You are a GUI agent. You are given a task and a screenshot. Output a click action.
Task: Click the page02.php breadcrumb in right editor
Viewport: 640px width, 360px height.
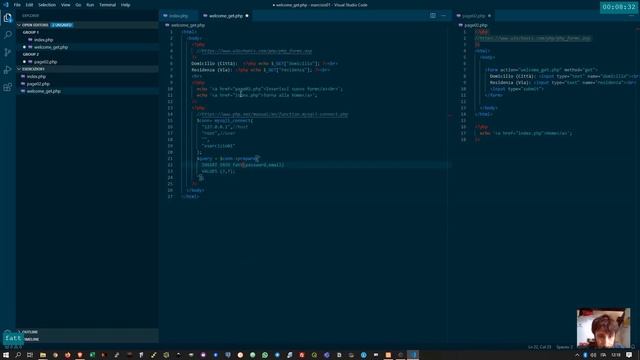coord(476,25)
